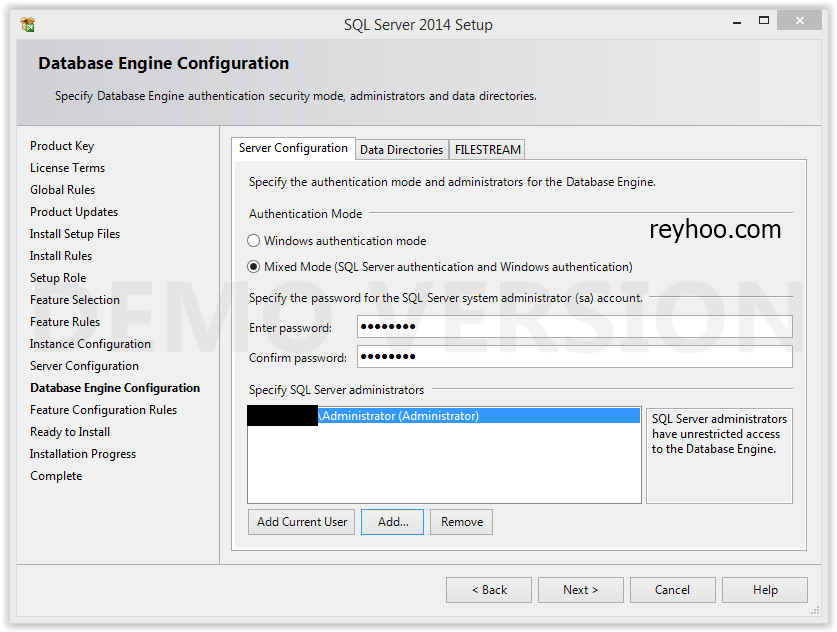Open Help for this setup page
The image size is (837, 632).
pyautogui.click(x=765, y=590)
